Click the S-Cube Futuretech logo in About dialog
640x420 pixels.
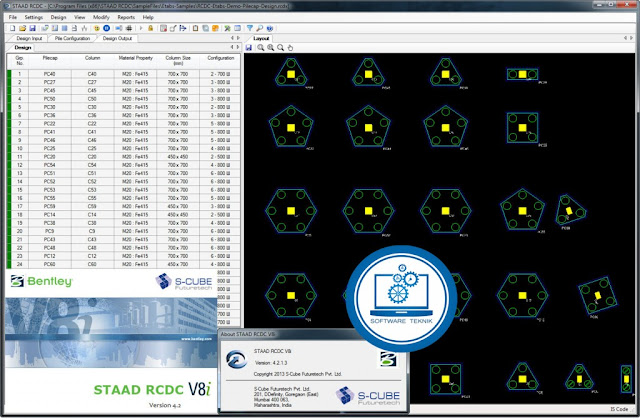tap(368, 396)
